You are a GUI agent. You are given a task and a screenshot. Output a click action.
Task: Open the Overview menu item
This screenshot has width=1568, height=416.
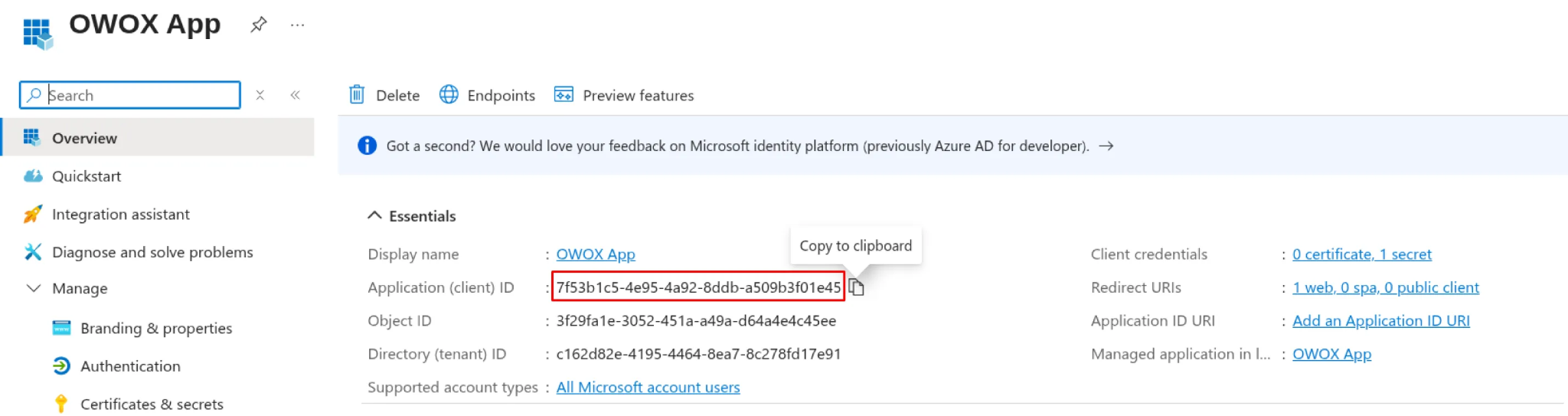tap(158, 138)
